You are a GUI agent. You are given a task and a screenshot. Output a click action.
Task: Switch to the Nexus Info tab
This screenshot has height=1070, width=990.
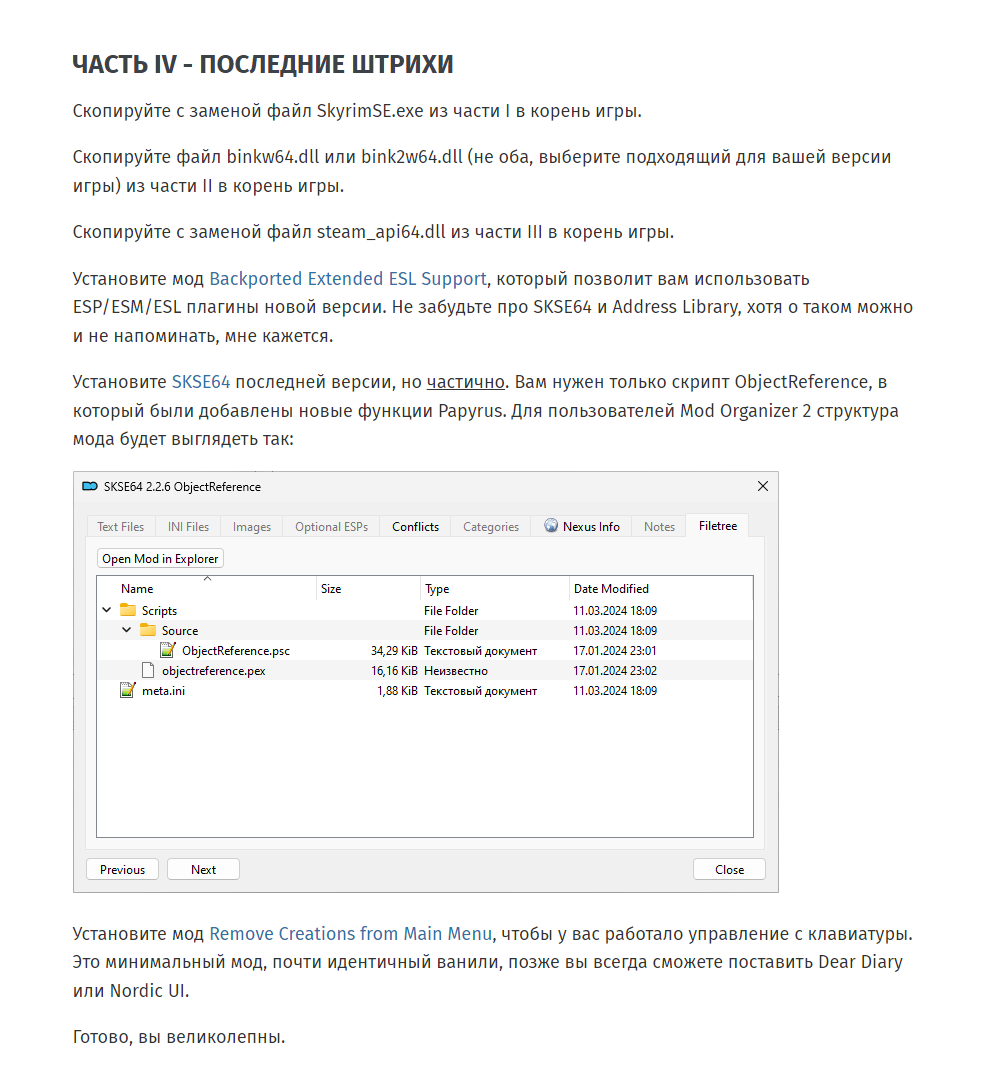tap(582, 527)
